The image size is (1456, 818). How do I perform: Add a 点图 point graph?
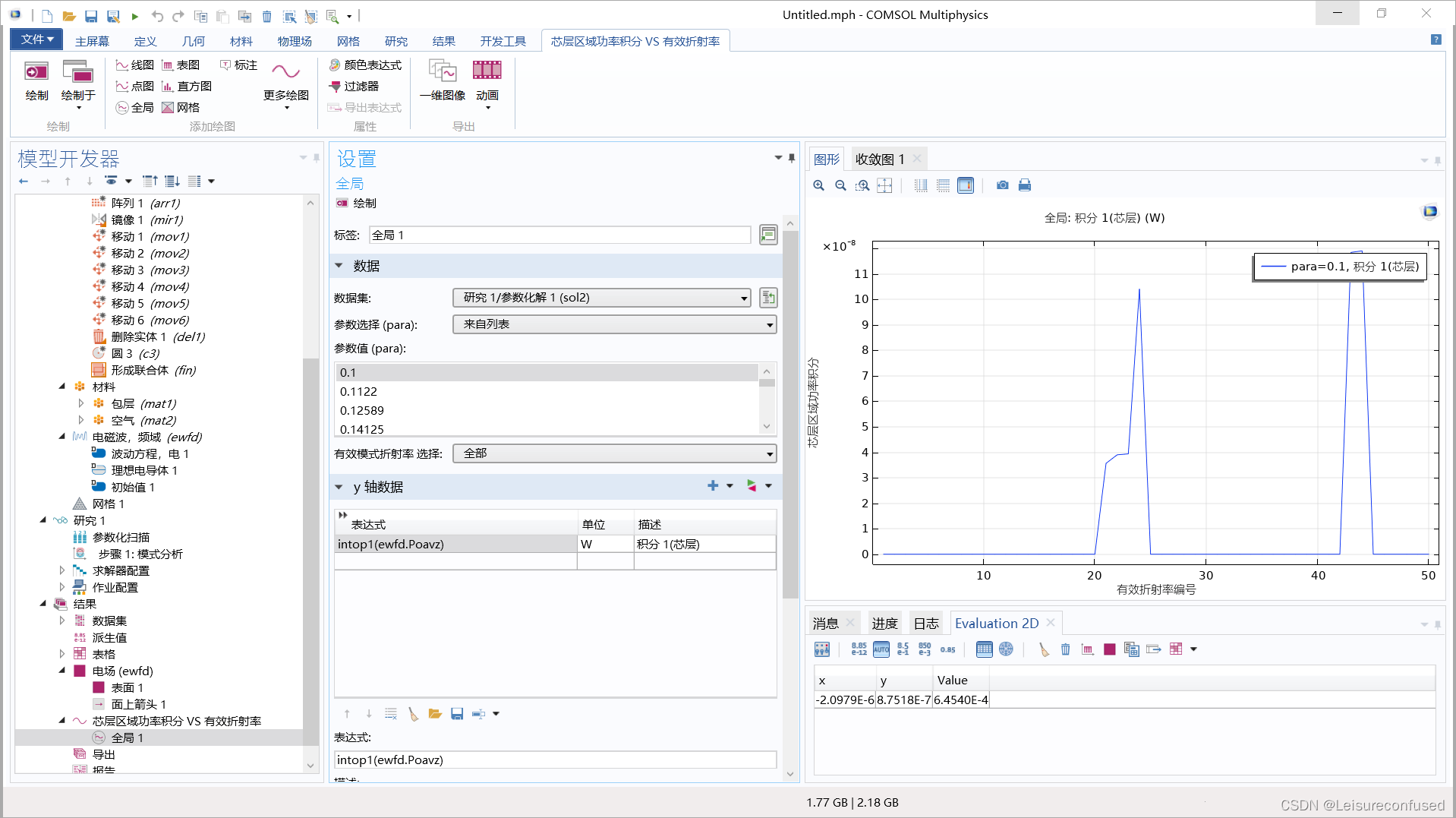click(135, 87)
